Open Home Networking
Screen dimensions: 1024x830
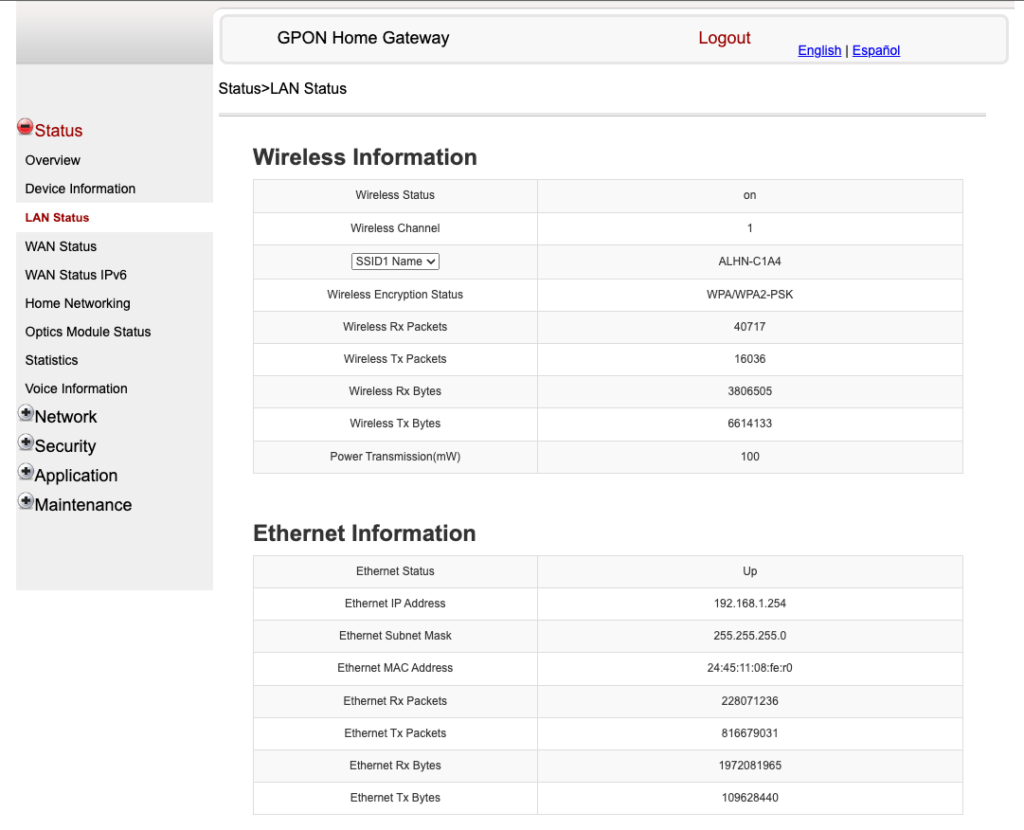pyautogui.click(x=77, y=303)
